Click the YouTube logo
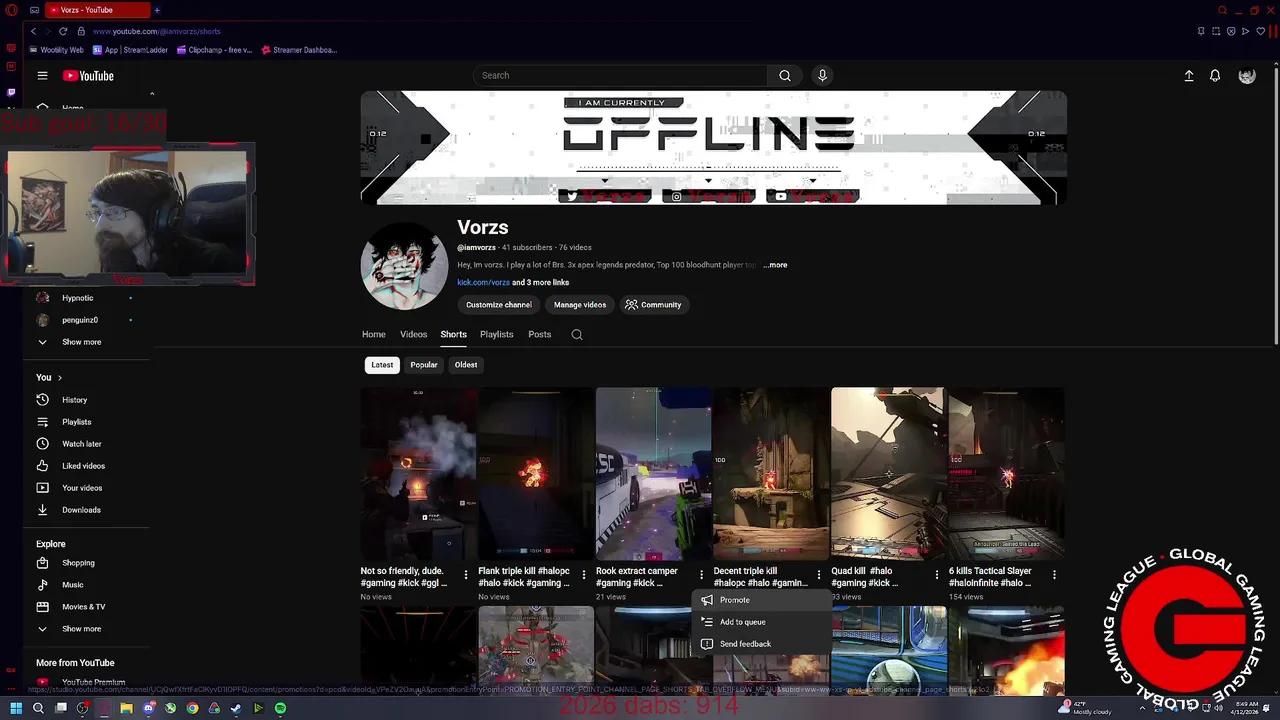 88,76
